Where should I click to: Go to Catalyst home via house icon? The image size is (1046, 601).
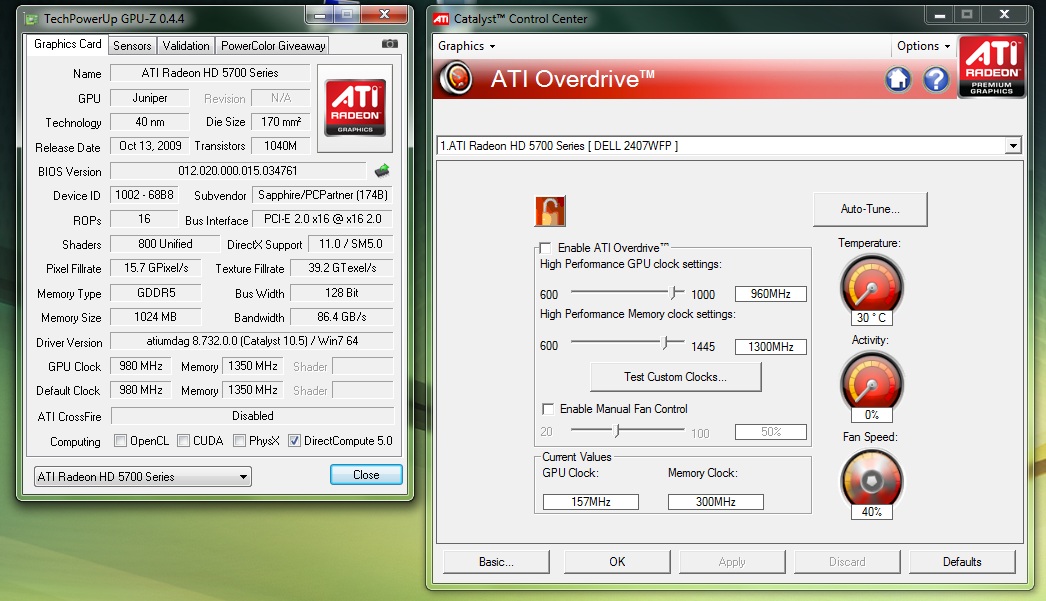click(898, 79)
